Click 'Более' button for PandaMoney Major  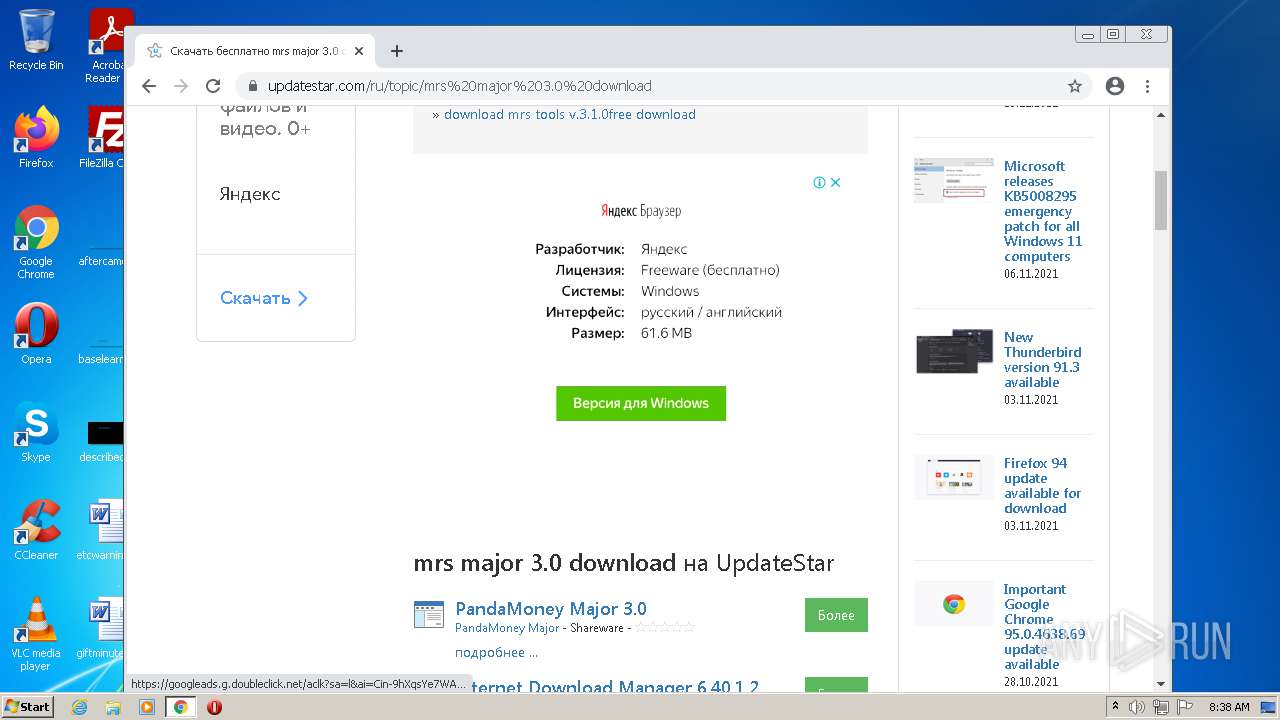836,615
